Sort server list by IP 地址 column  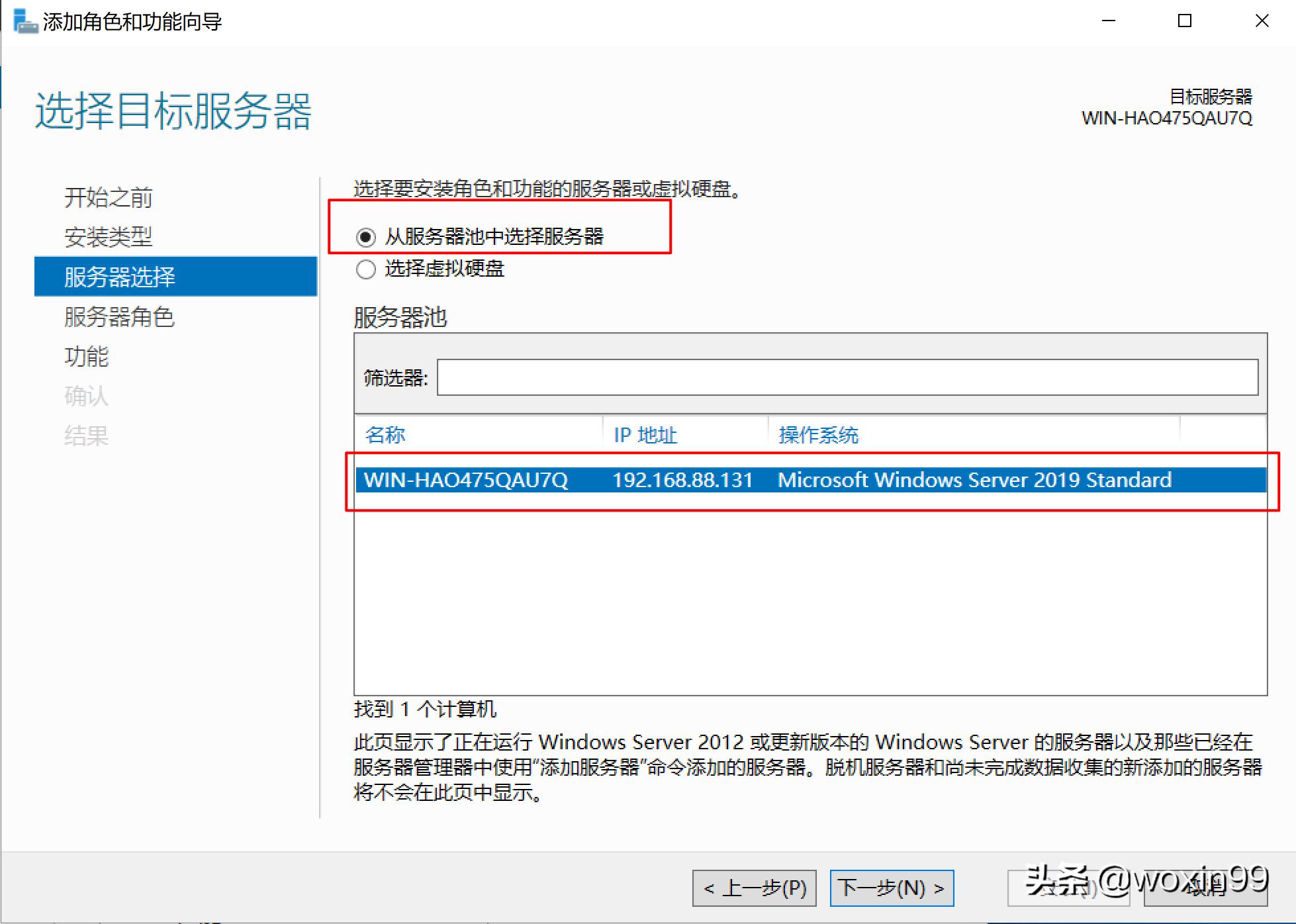645,435
